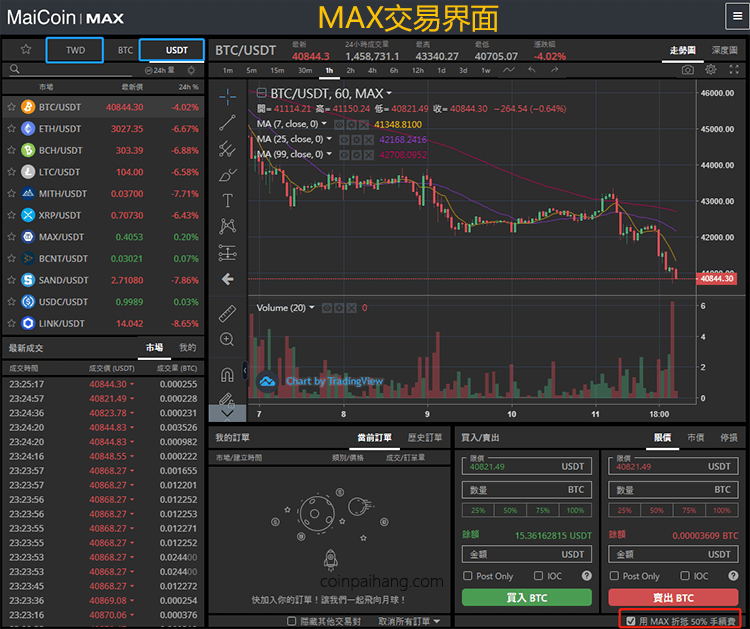Toggle MAX 50% fee discount checkbox
The width and height of the screenshot is (750, 629).
click(x=631, y=621)
